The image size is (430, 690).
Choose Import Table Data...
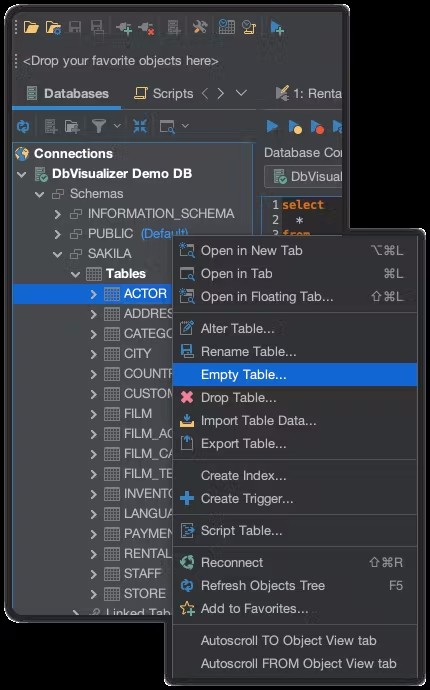point(294,421)
